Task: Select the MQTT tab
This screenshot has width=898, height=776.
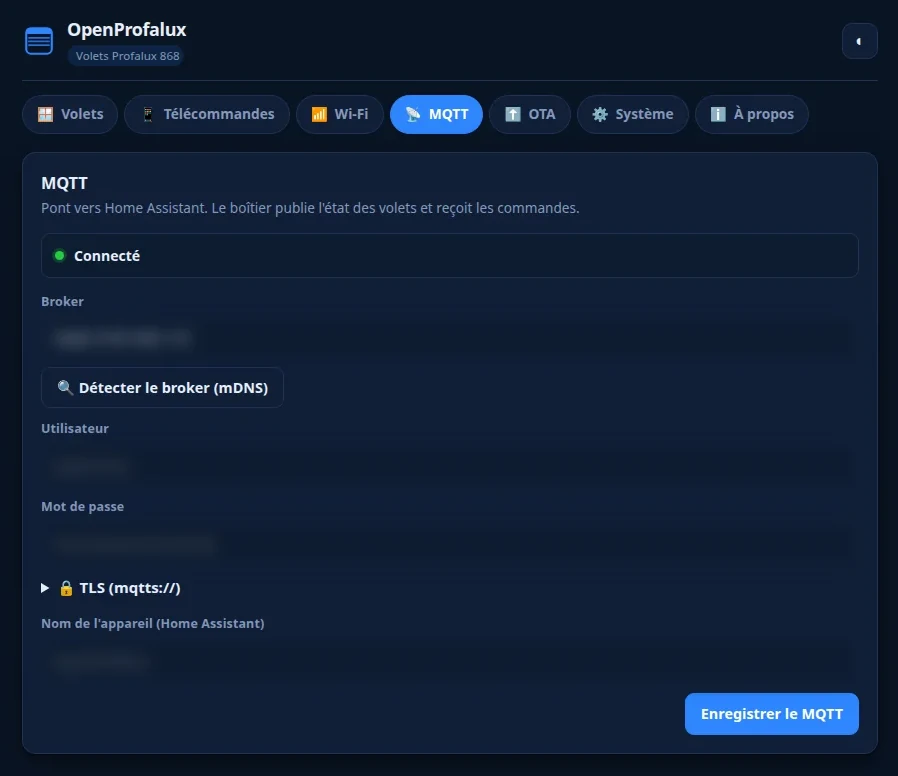Action: click(436, 114)
